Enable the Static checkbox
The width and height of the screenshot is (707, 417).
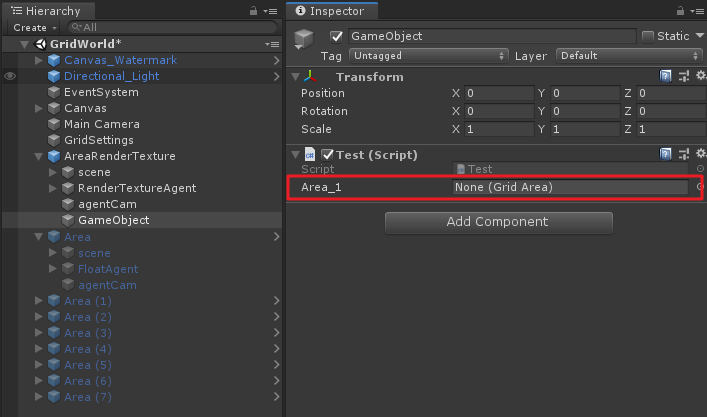[648, 37]
